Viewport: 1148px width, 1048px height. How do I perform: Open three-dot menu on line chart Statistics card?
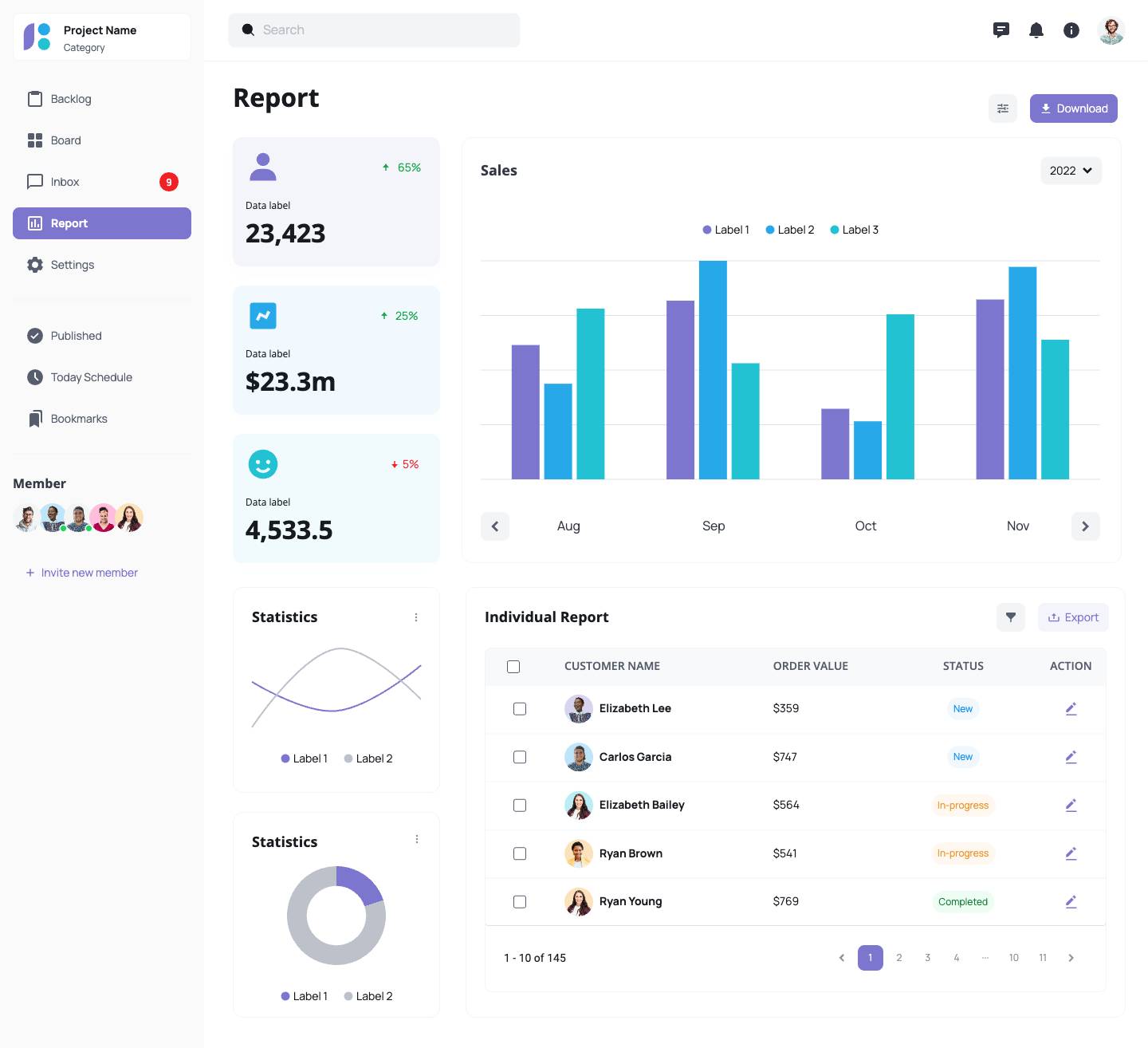click(x=416, y=617)
